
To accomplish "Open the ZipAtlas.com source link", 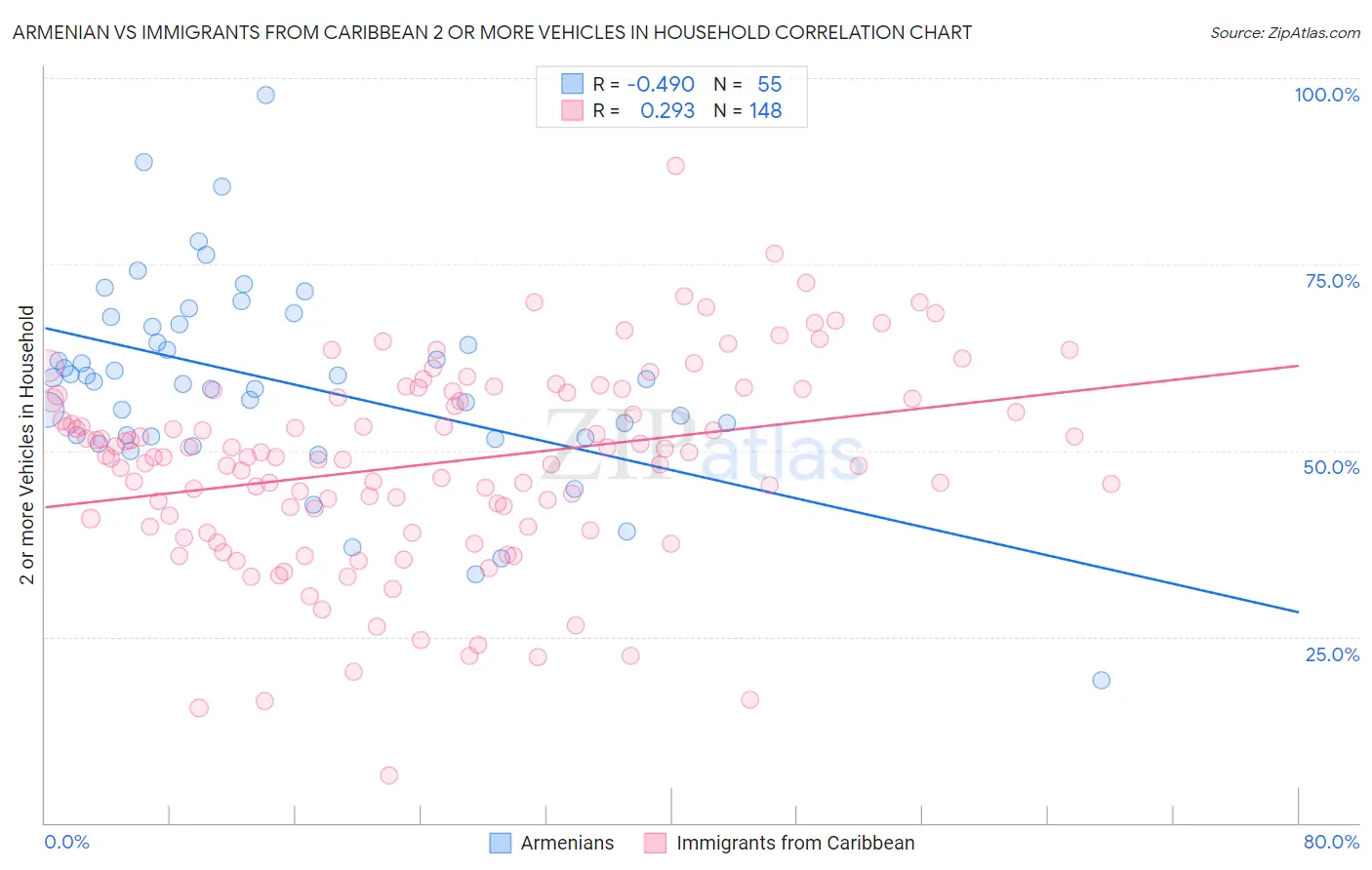I will click(1285, 32).
